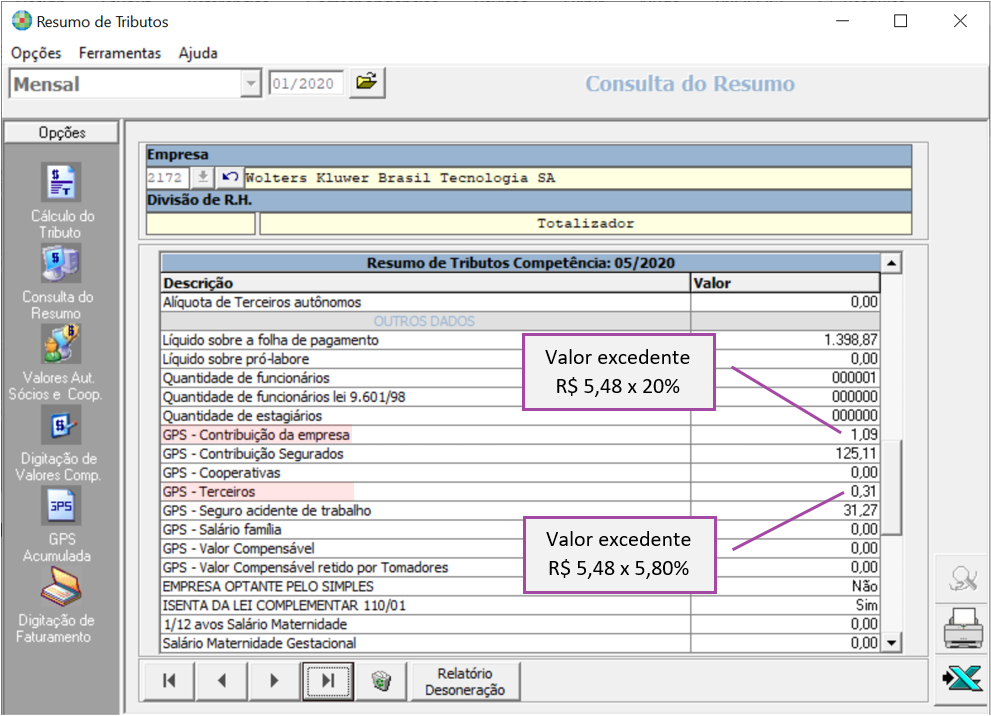This screenshot has height=716, width=991.
Task: Click the table vertical scrollbar thumb
Action: (x=891, y=487)
